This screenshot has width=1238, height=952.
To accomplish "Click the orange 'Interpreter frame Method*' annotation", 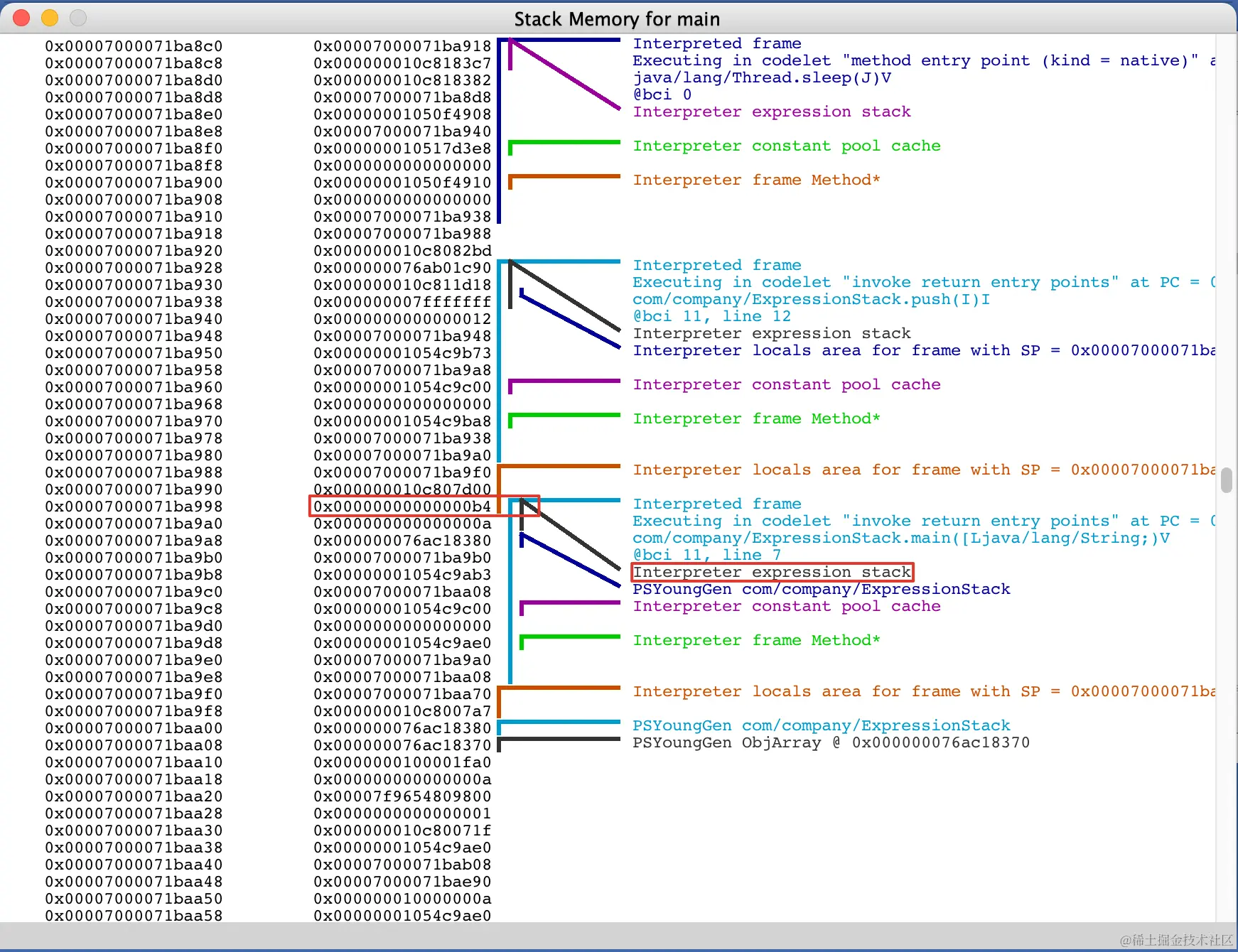I will 757,180.
